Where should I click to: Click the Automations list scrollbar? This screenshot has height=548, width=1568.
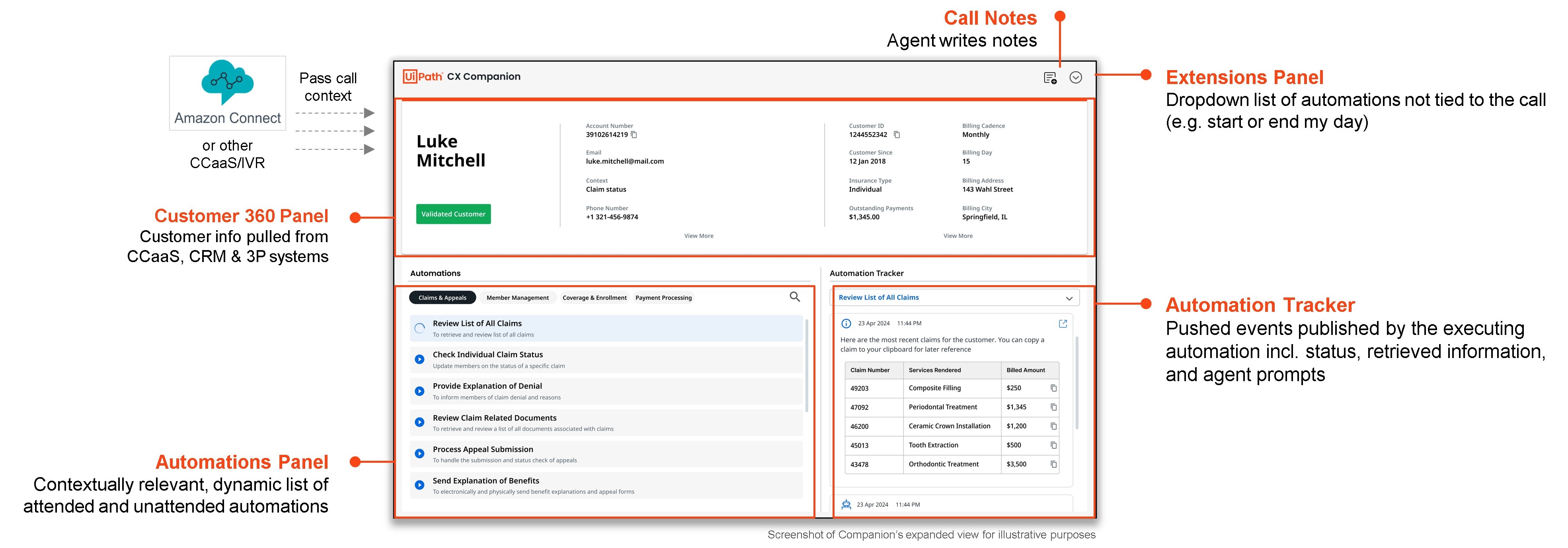click(807, 365)
